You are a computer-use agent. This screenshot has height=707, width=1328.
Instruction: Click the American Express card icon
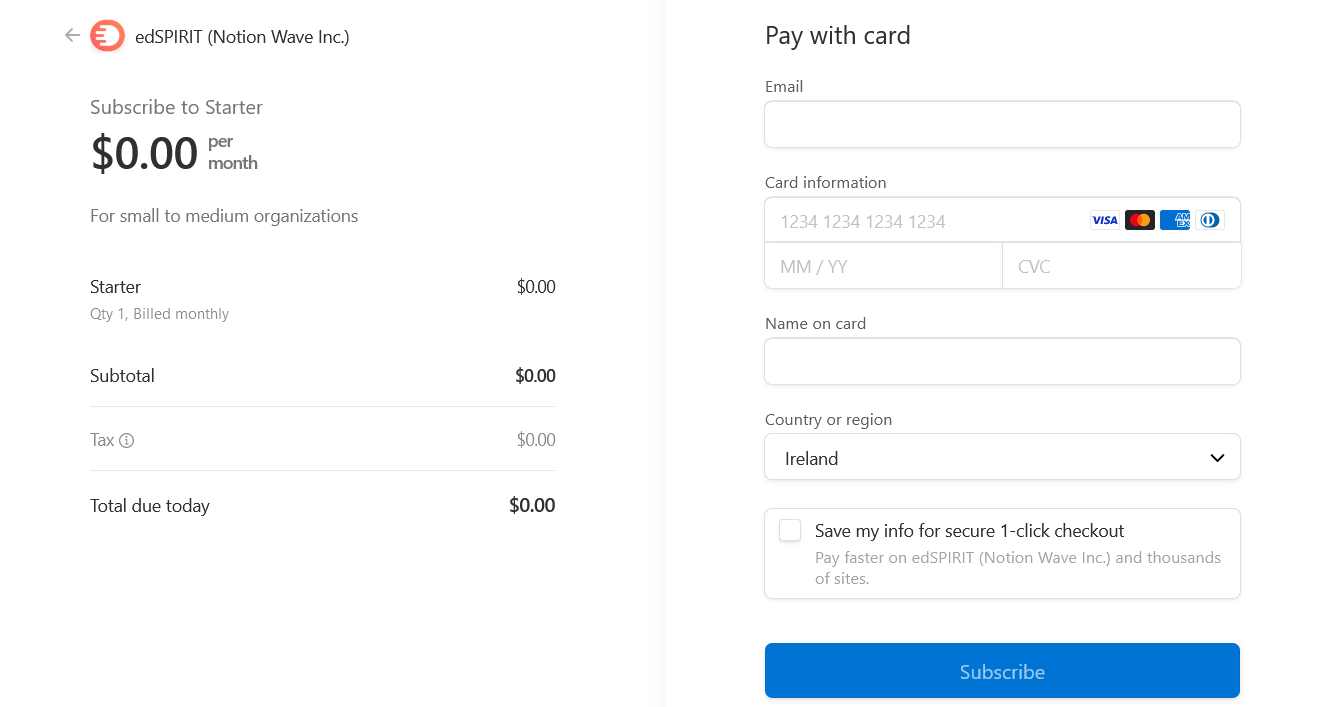(x=1175, y=220)
